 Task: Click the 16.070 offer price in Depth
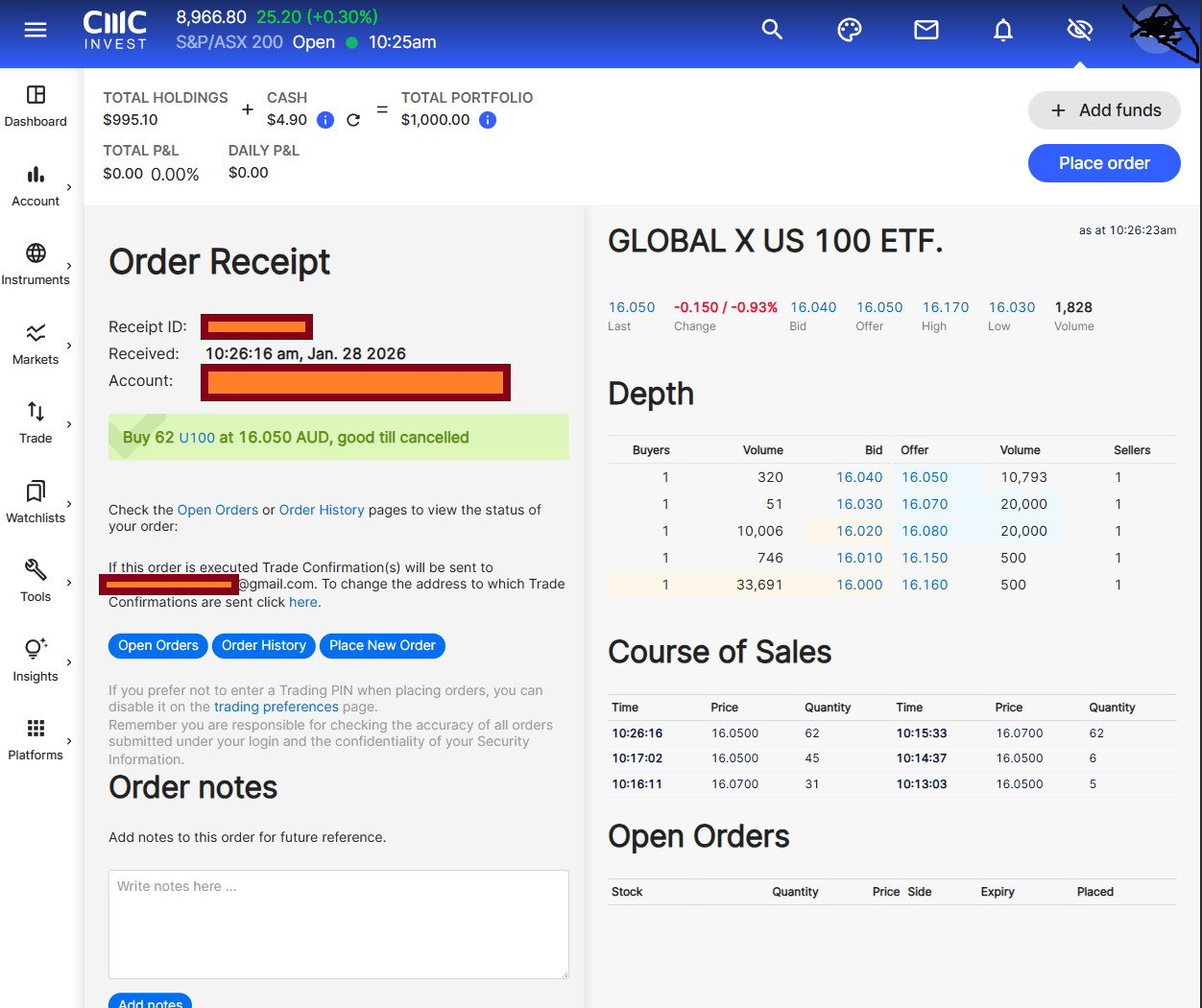click(x=925, y=504)
